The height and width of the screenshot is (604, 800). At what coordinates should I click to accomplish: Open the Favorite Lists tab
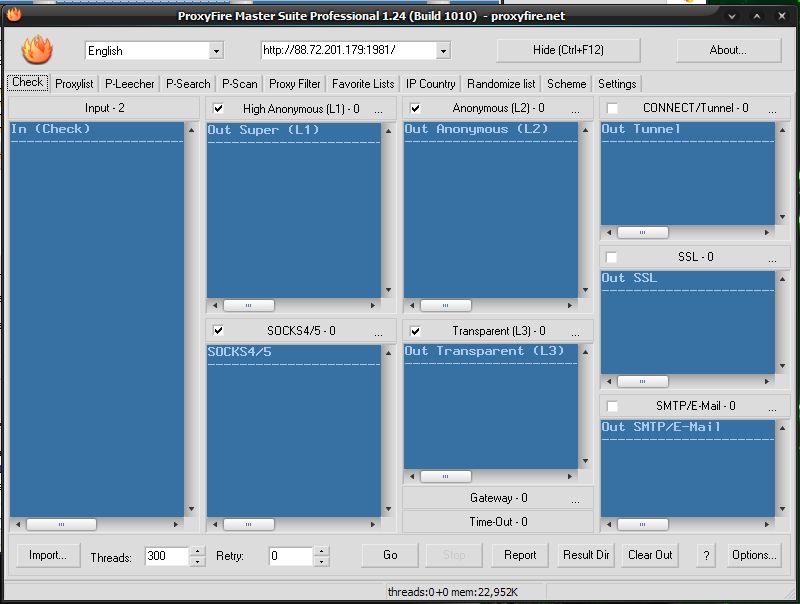pyautogui.click(x=363, y=84)
